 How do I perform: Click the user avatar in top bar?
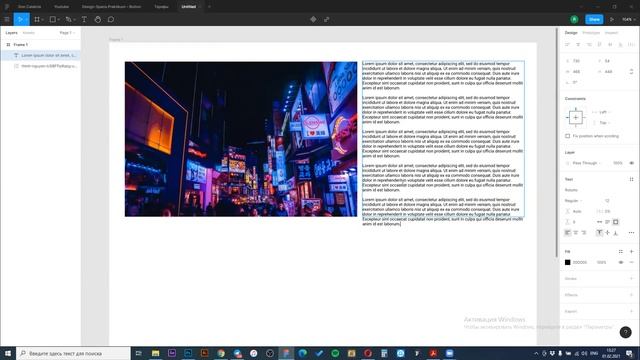click(x=574, y=19)
